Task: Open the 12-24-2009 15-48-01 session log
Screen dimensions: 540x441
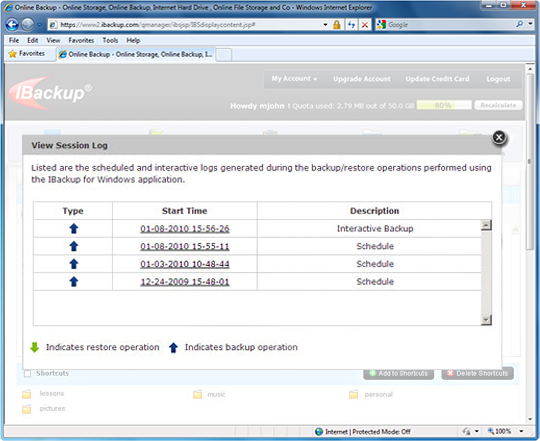Action: (x=185, y=282)
